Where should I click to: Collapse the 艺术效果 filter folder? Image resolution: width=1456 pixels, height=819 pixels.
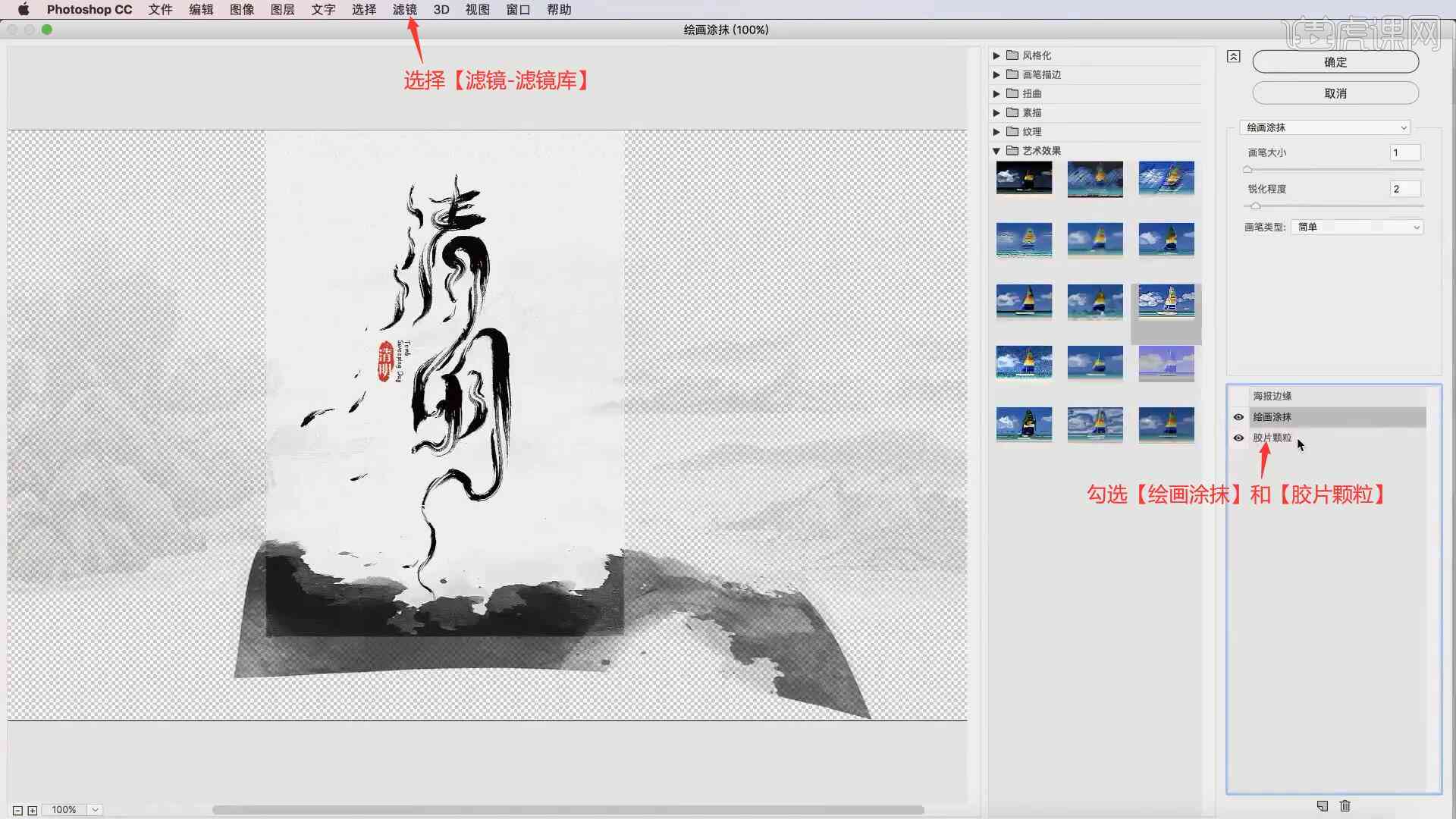996,151
